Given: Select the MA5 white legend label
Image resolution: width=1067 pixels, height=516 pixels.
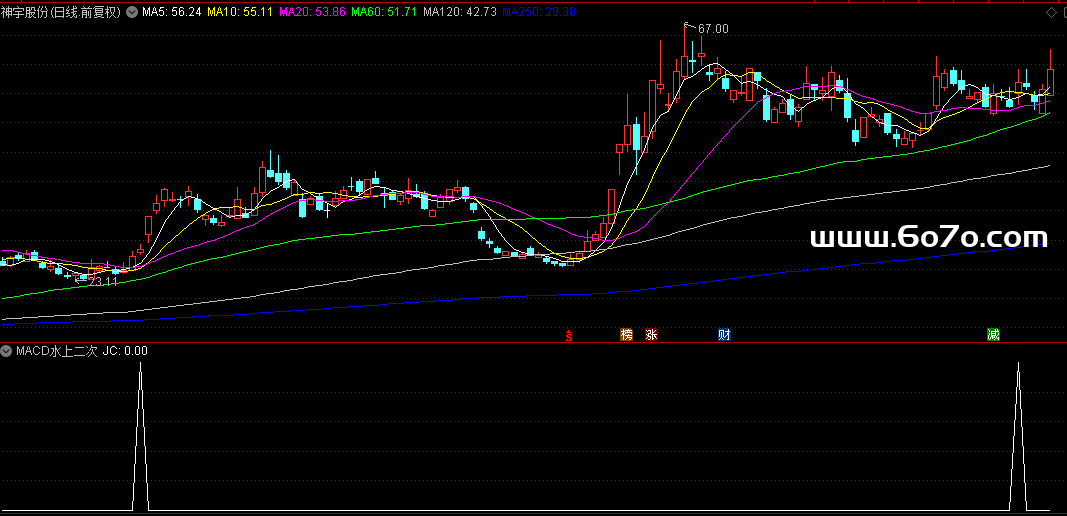Looking at the screenshot, I should click(x=171, y=12).
